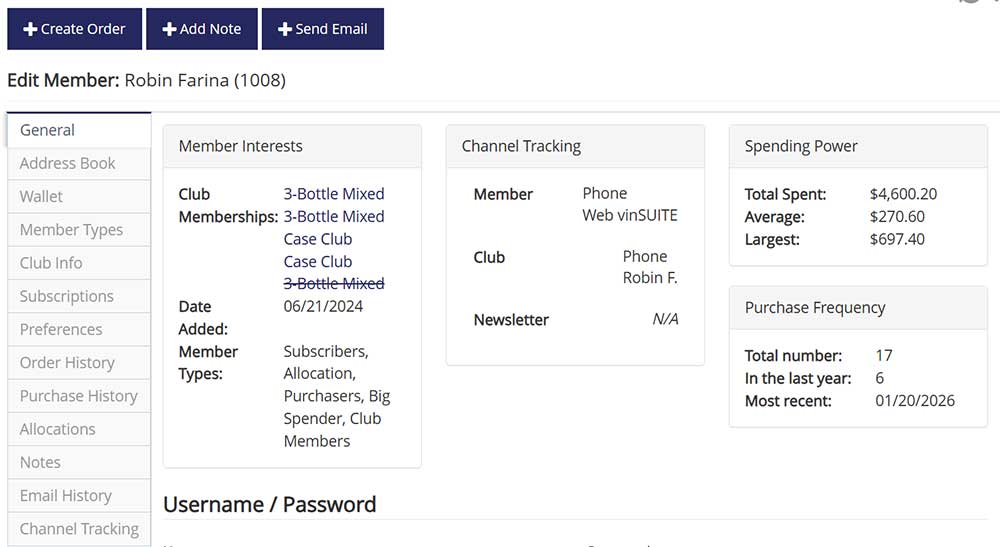Open the Address Book tab
Image resolution: width=1000 pixels, height=547 pixels.
pyautogui.click(x=79, y=163)
